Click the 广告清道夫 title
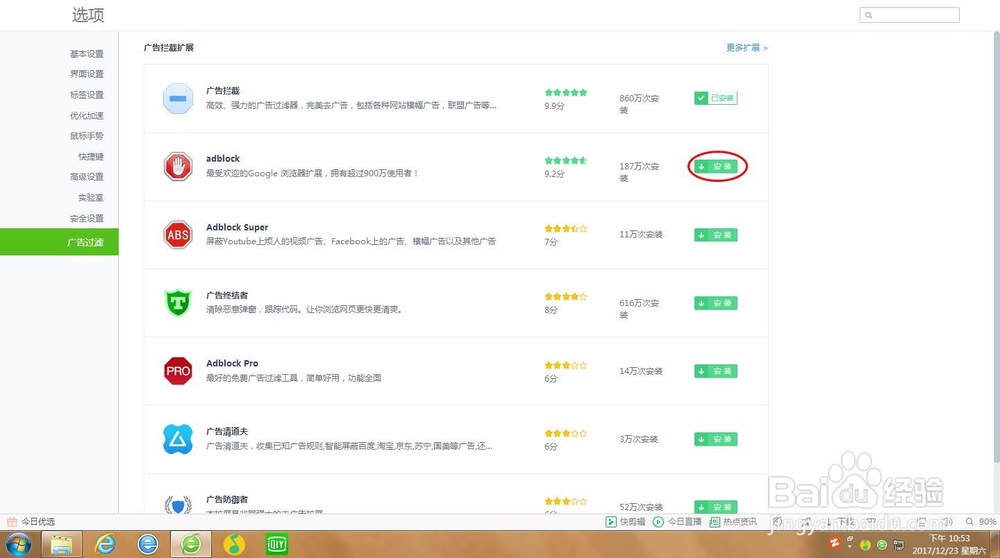The height and width of the screenshot is (558, 1000). (227, 431)
